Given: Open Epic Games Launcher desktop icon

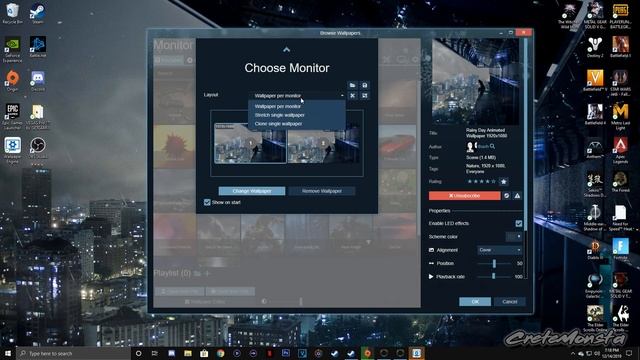Looking at the screenshot, I should click(12, 116).
